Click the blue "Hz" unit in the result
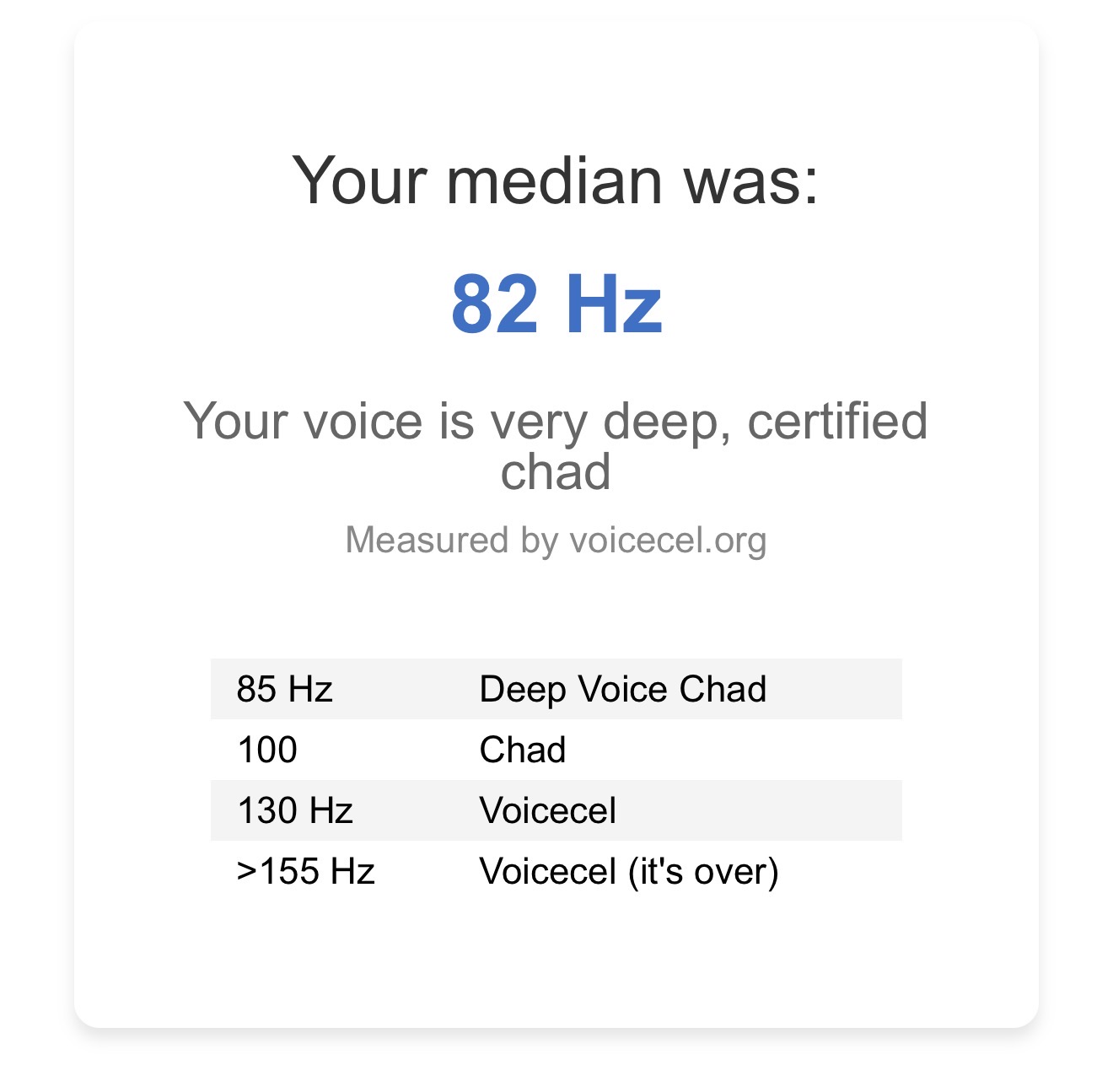The width and height of the screenshot is (1113, 1092). click(614, 304)
